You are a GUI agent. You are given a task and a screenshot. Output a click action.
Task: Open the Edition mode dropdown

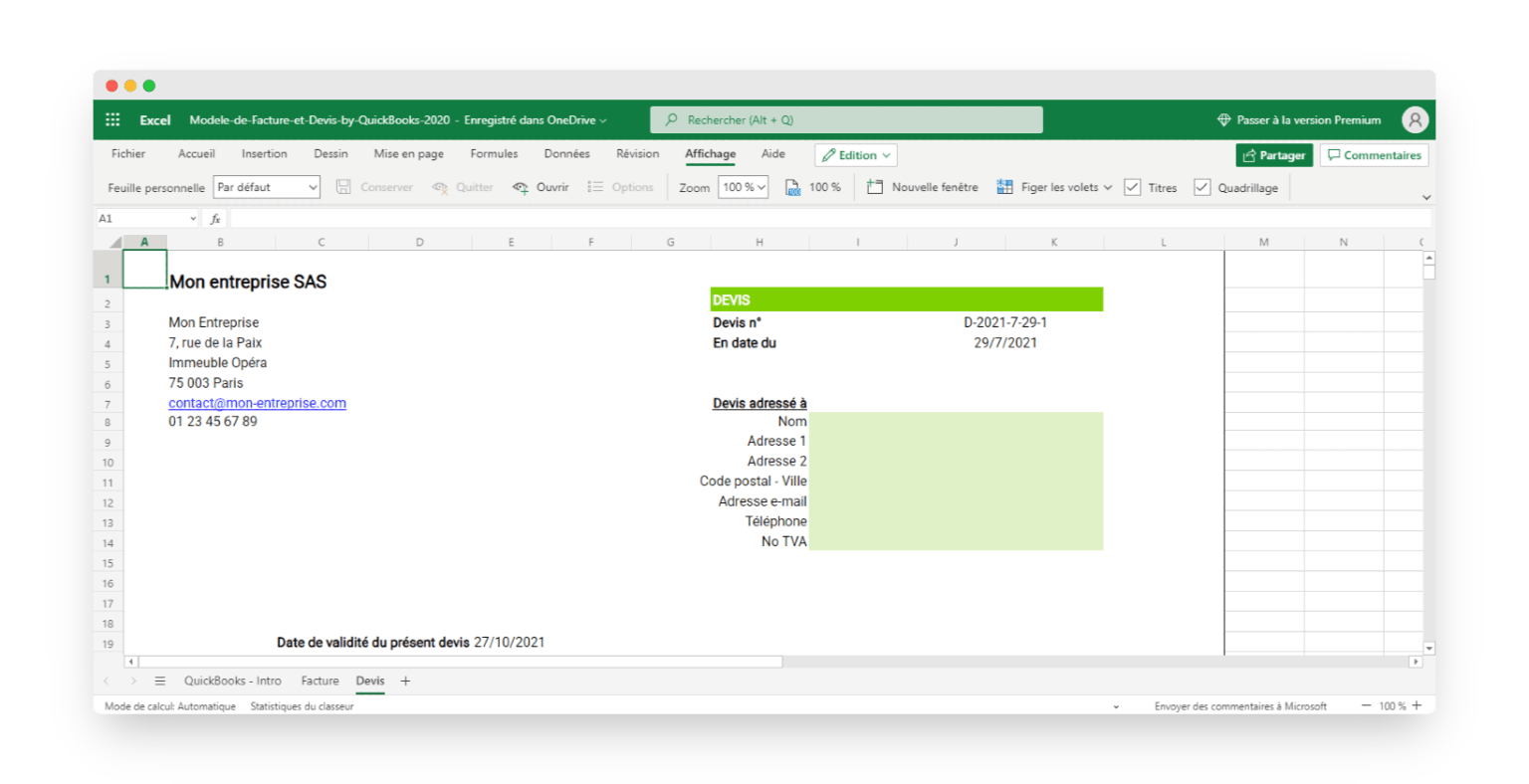854,154
